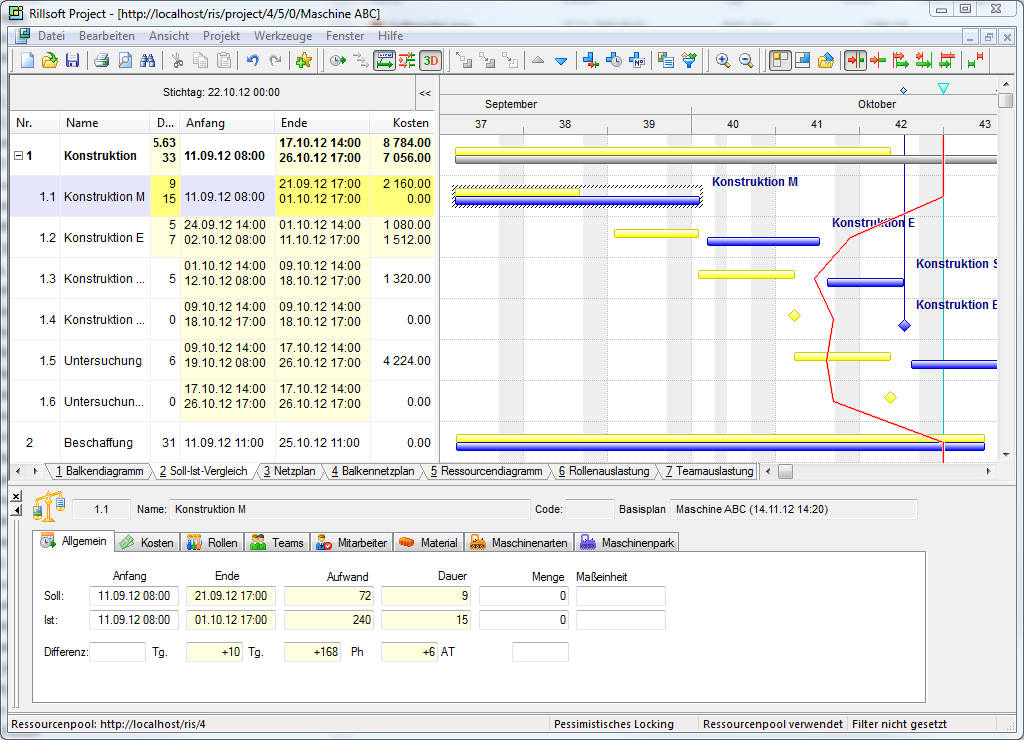Open the Ansicht menu
This screenshot has width=1024, height=740.
tap(168, 36)
